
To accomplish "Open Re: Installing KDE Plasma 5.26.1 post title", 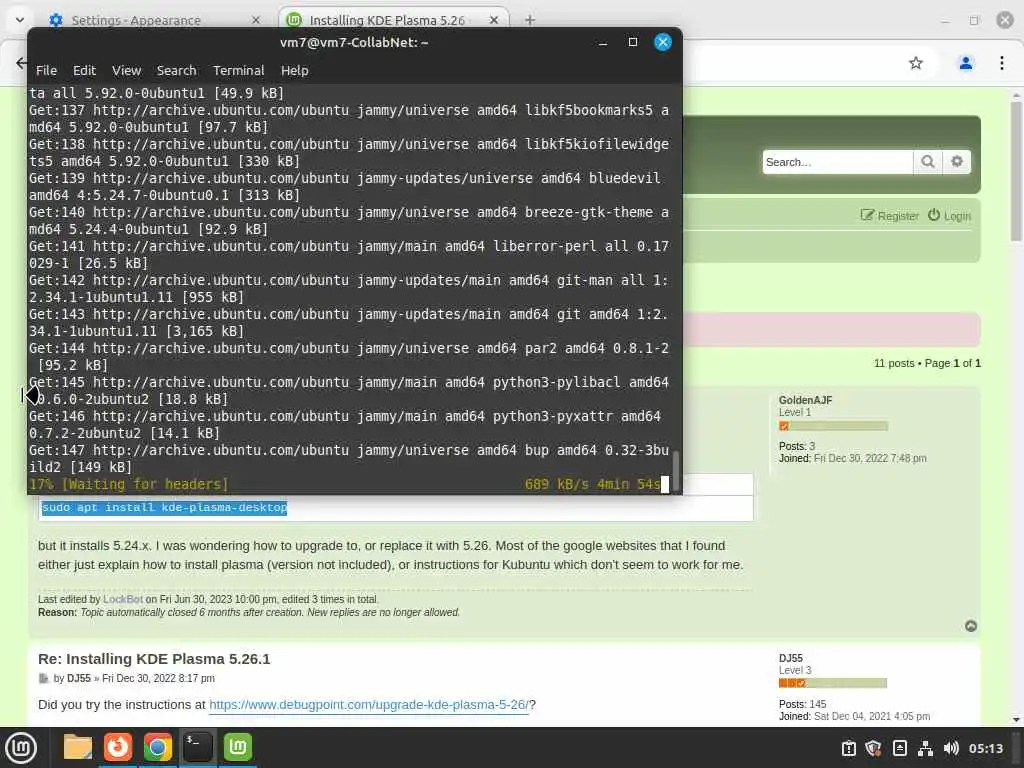I will pos(154,658).
